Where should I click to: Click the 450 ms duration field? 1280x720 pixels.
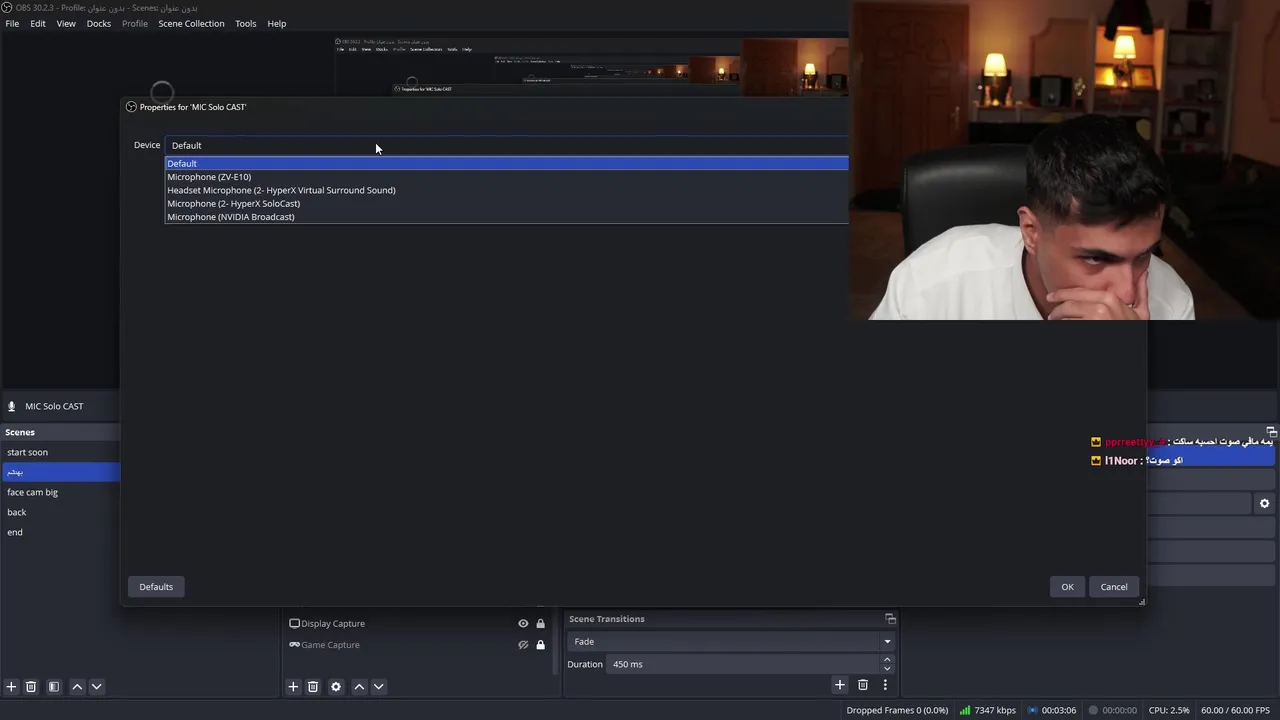pos(742,664)
